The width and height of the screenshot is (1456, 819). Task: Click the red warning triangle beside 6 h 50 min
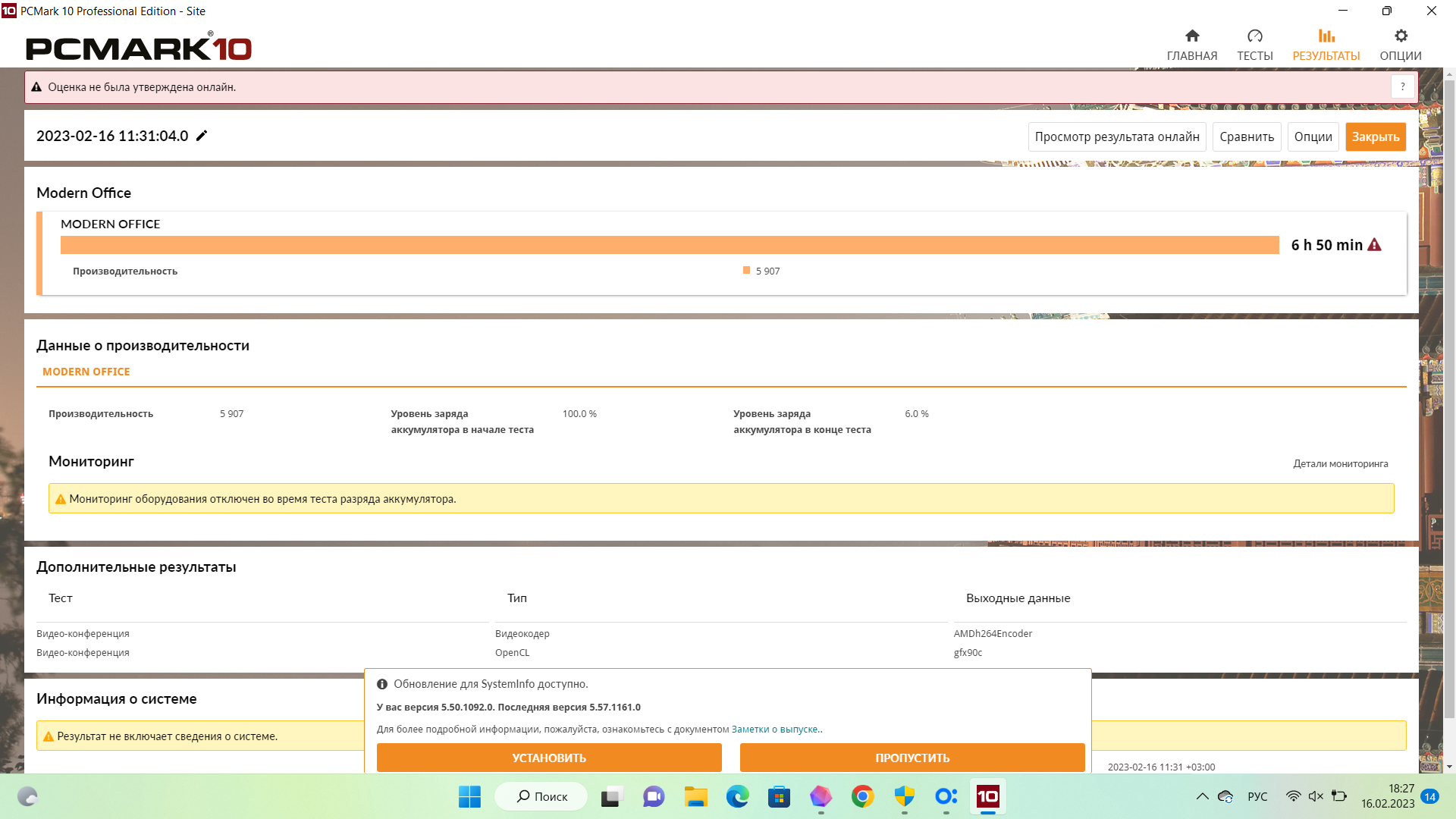click(1374, 245)
